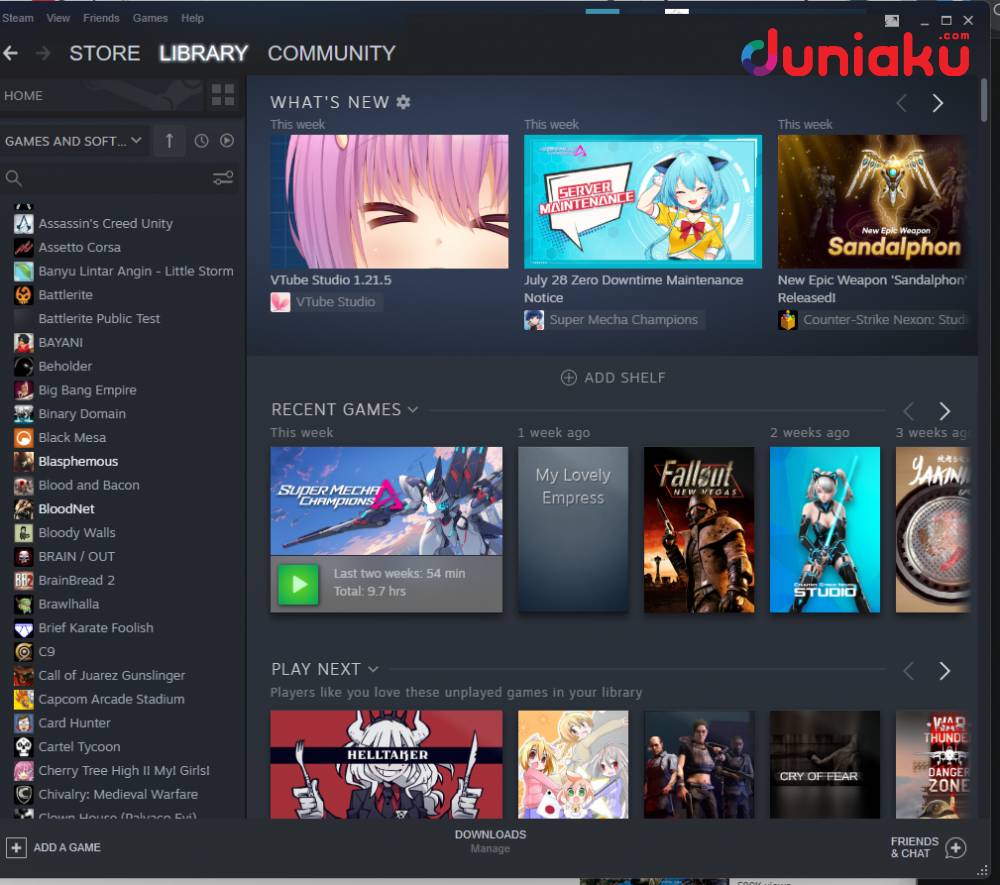This screenshot has height=885, width=1000.
Task: Open the Fallout New Vegas cover
Action: 699,530
